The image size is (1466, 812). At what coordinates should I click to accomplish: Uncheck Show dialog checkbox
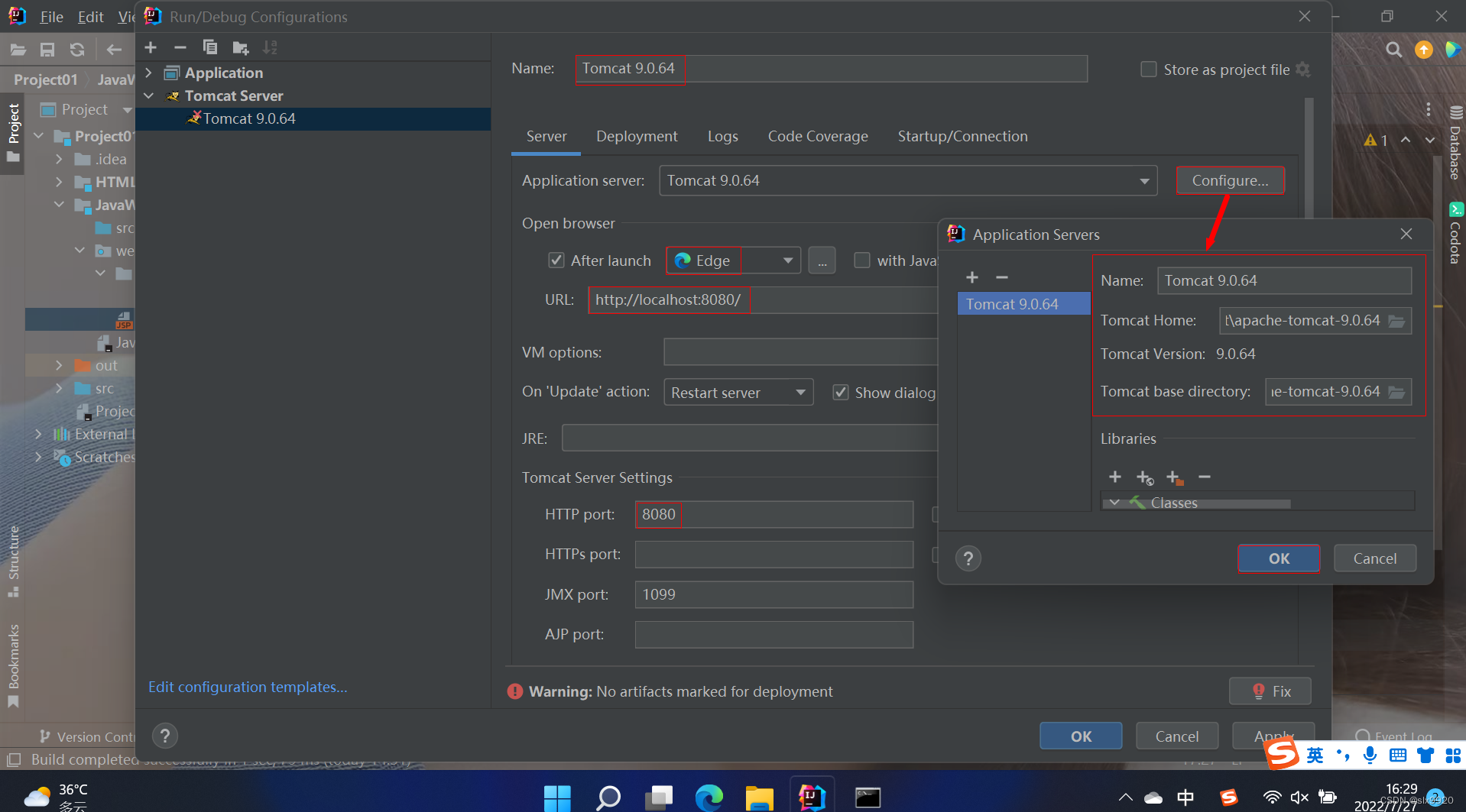pos(841,393)
